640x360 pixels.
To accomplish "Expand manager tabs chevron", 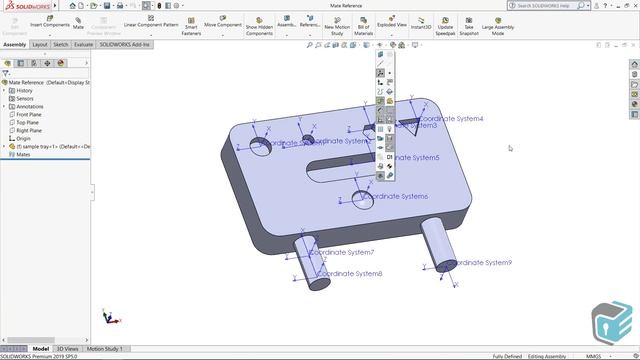I will pyautogui.click(x=86, y=63).
